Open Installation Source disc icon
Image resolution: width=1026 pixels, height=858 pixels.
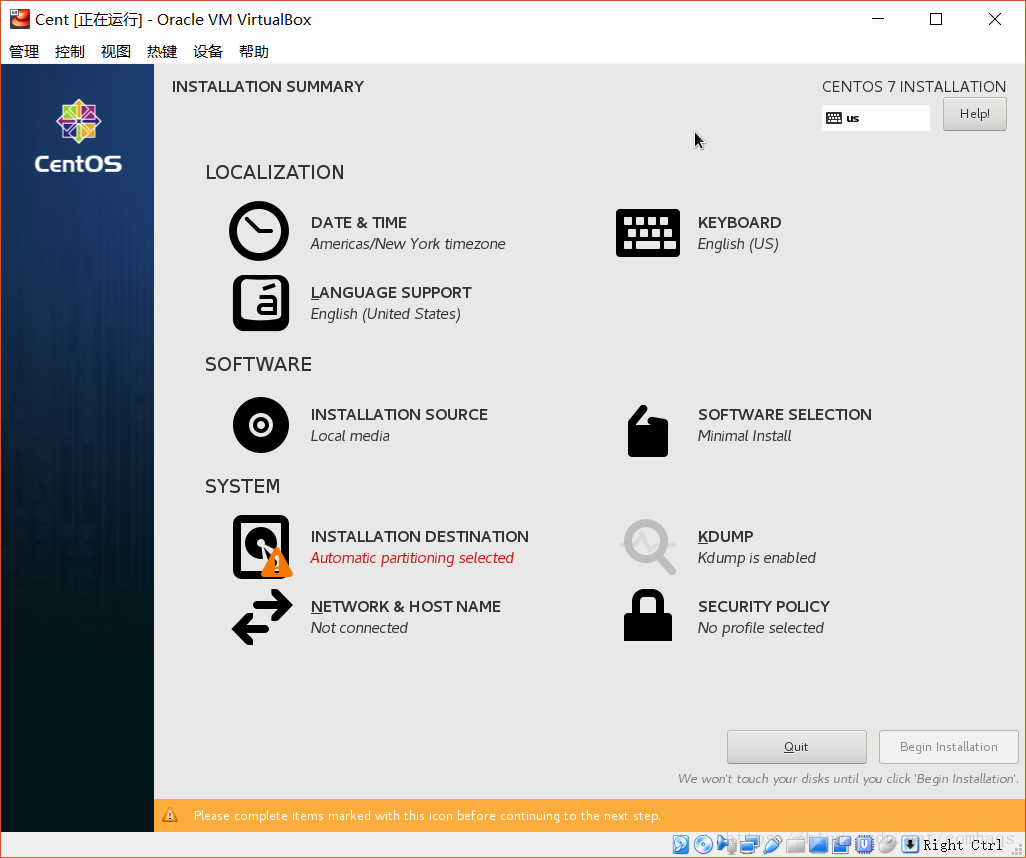tap(261, 425)
